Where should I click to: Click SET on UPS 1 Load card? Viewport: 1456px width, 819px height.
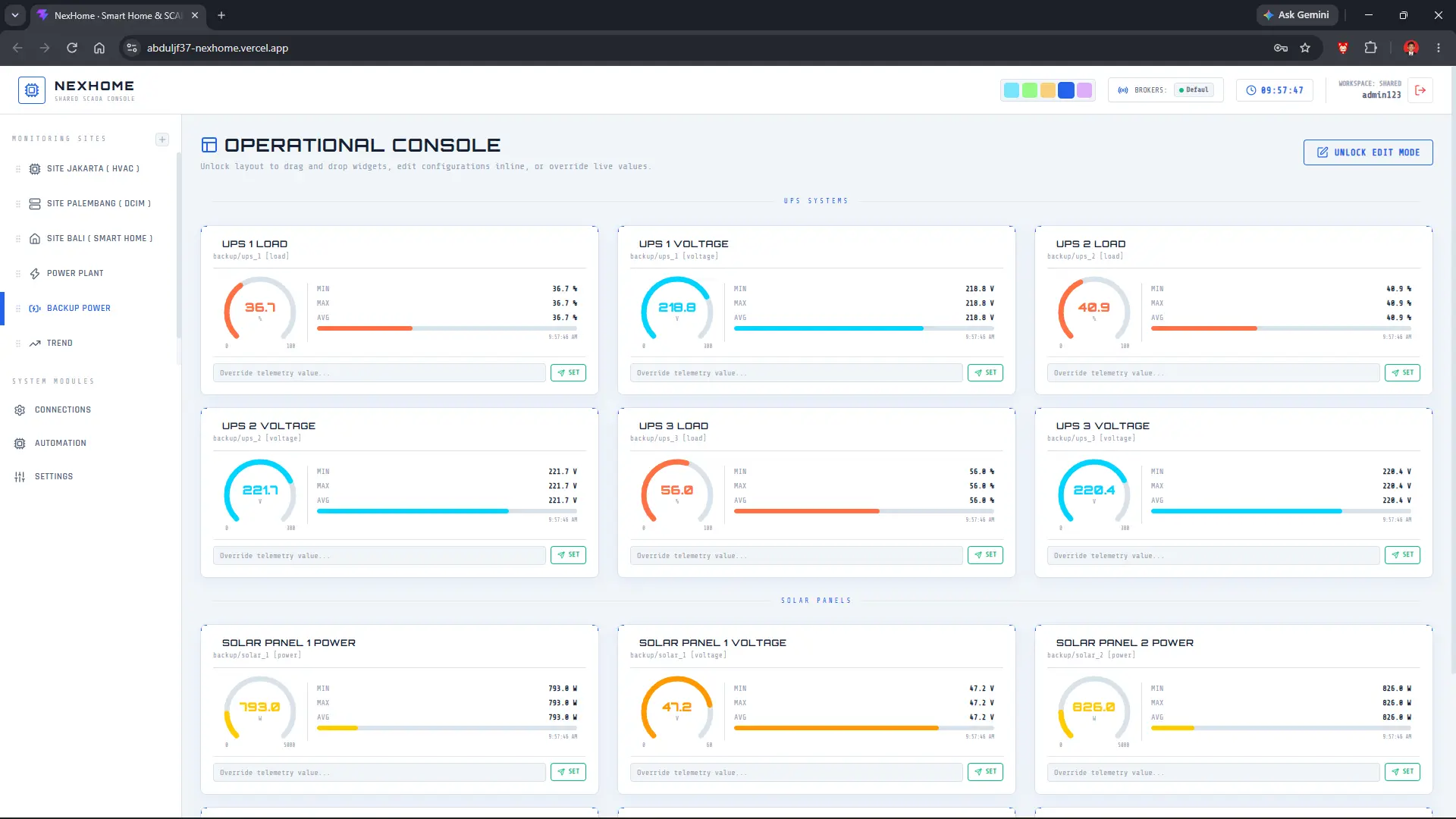pyautogui.click(x=568, y=373)
